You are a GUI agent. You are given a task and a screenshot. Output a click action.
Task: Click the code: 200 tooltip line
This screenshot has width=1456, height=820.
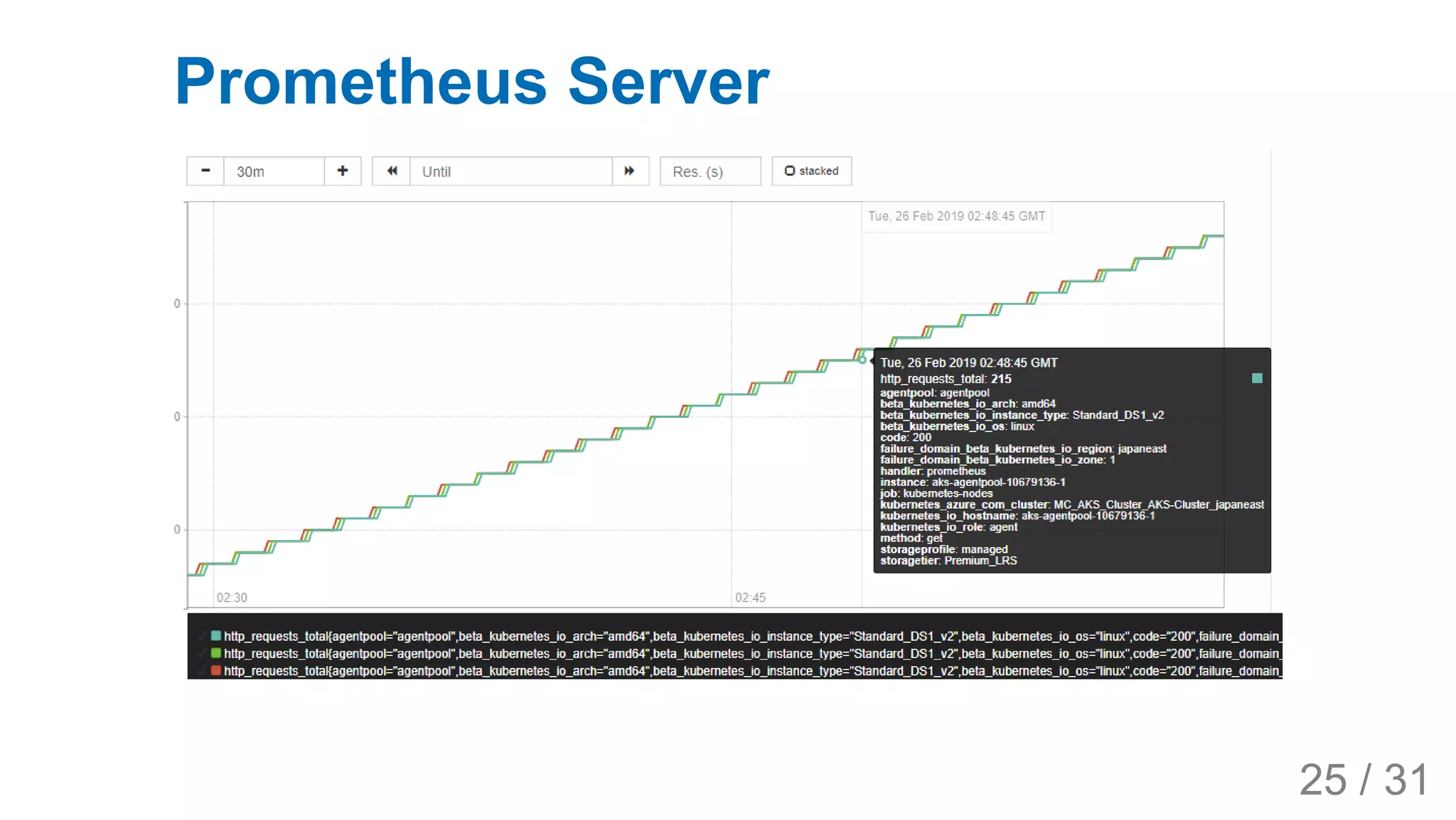coord(906,437)
